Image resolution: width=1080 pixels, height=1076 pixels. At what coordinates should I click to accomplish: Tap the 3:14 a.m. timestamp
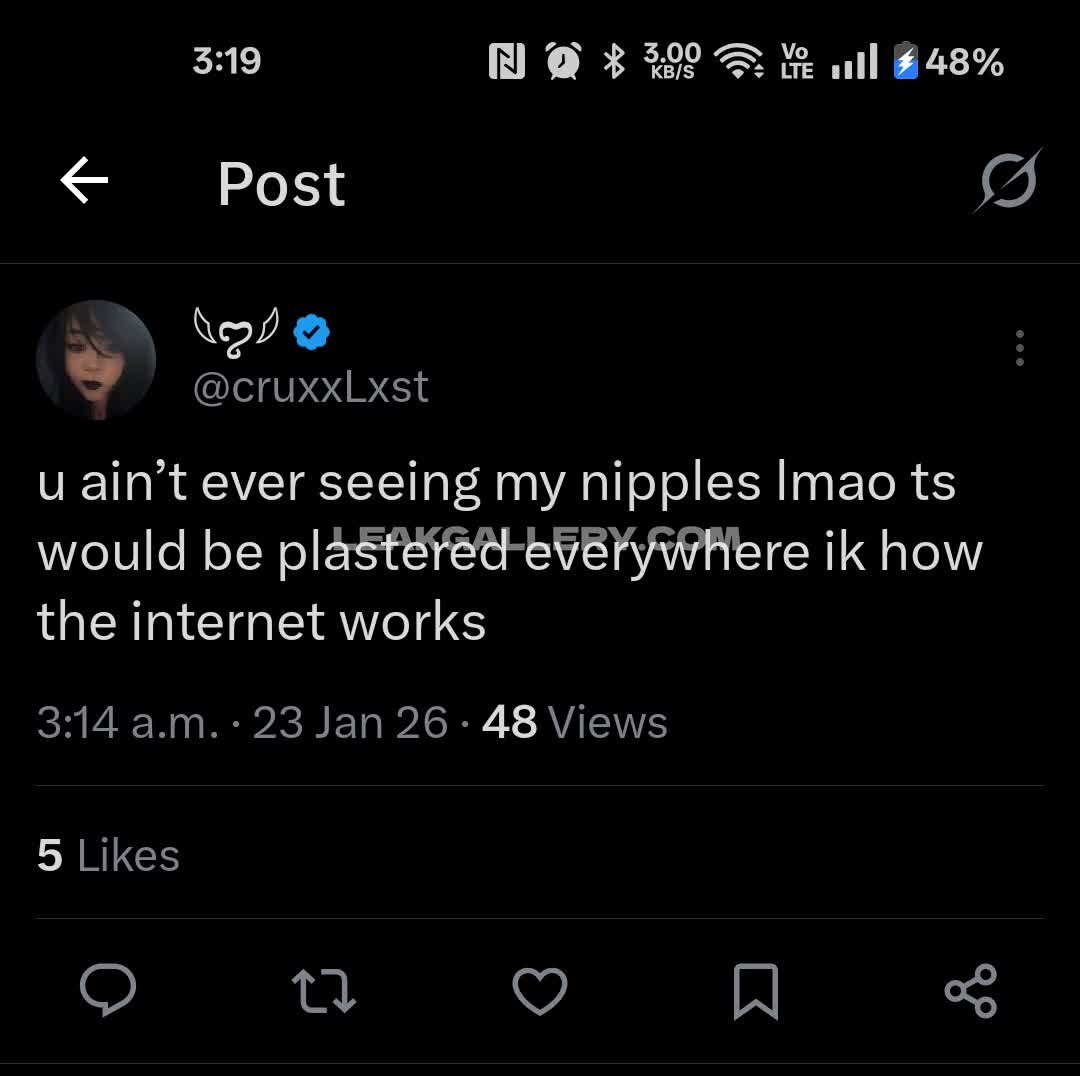[127, 722]
